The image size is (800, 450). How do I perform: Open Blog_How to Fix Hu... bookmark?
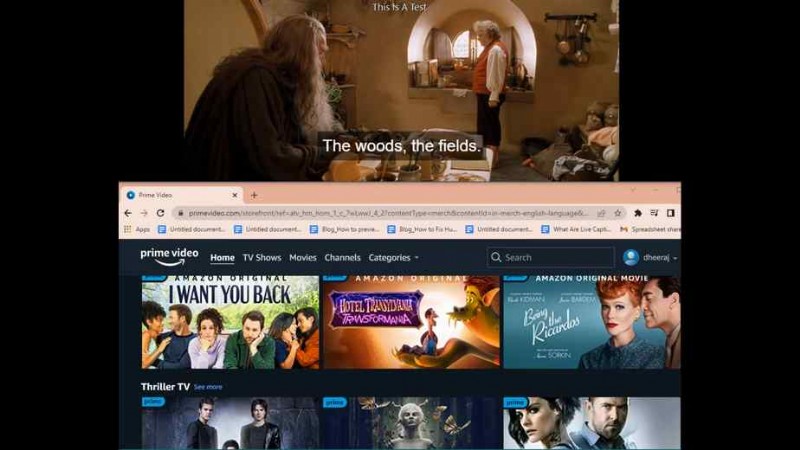tap(422, 230)
